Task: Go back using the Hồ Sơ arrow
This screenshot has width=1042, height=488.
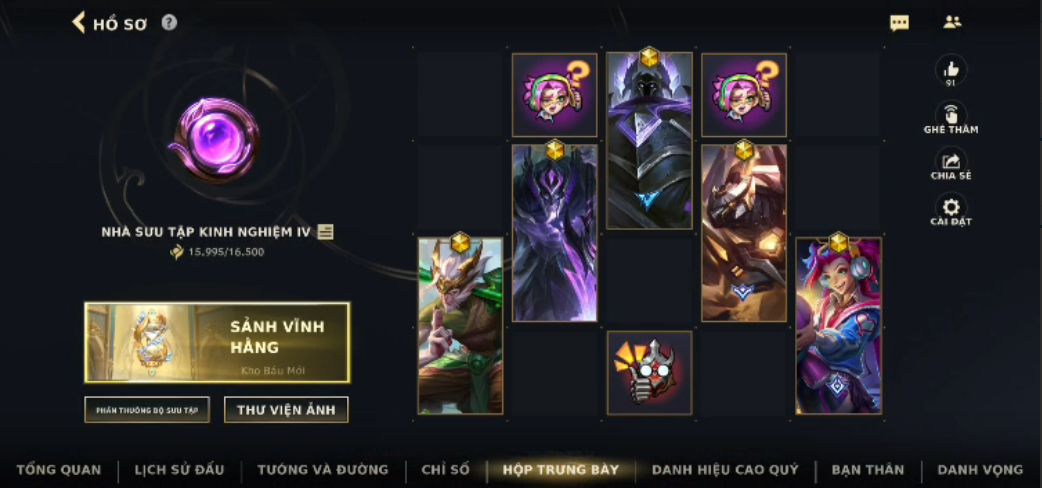Action: [x=78, y=23]
